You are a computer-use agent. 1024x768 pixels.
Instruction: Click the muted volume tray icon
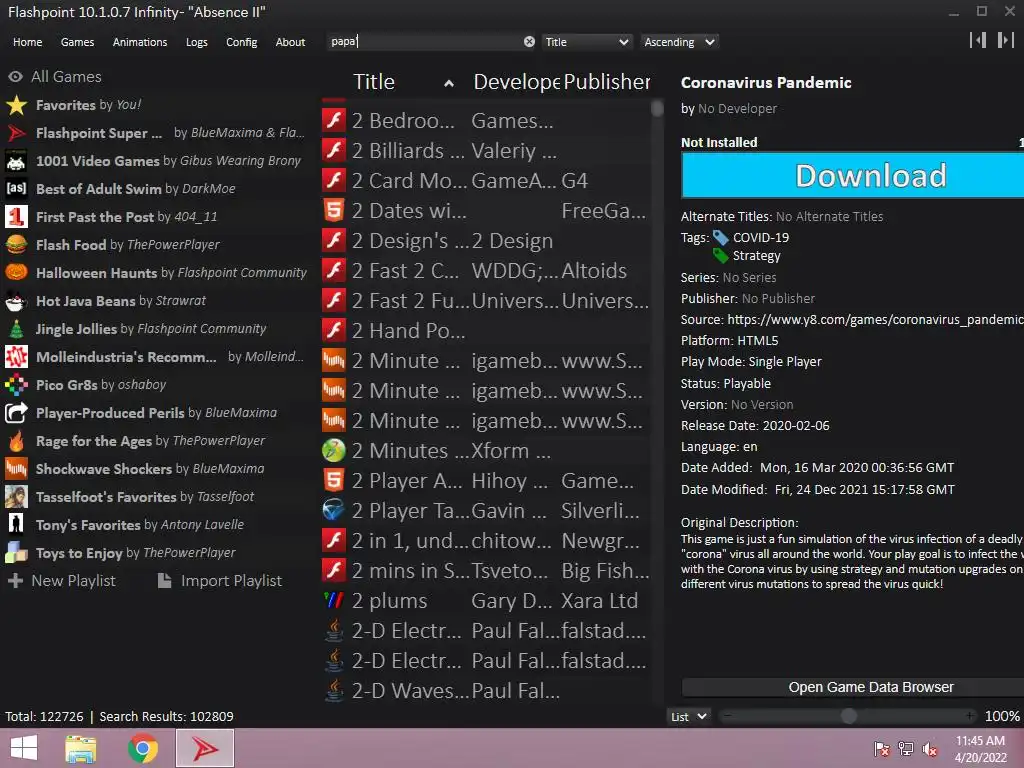tap(929, 749)
